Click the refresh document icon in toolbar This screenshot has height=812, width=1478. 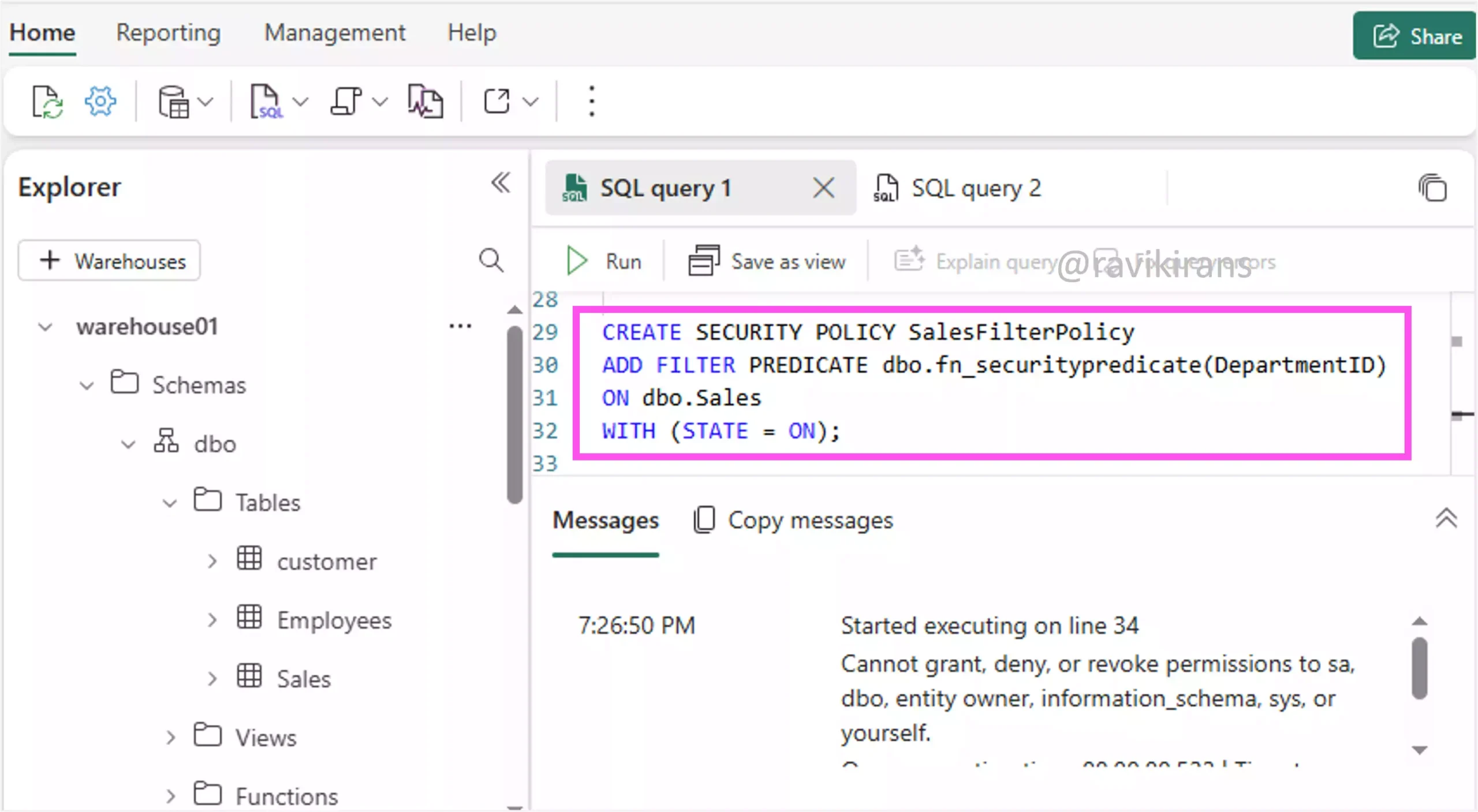click(x=47, y=102)
